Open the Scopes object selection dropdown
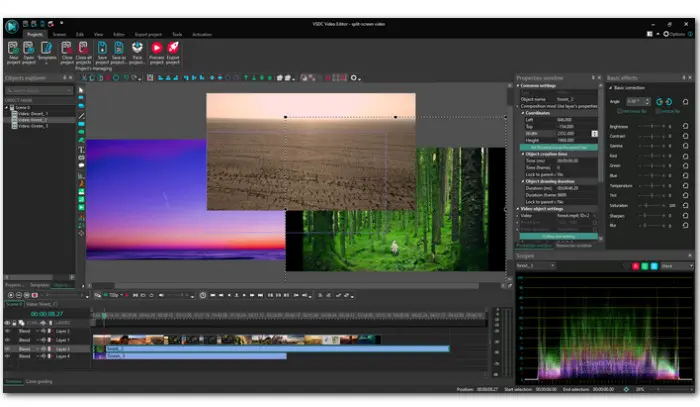Image resolution: width=700 pixels, height=407 pixels. pos(535,266)
